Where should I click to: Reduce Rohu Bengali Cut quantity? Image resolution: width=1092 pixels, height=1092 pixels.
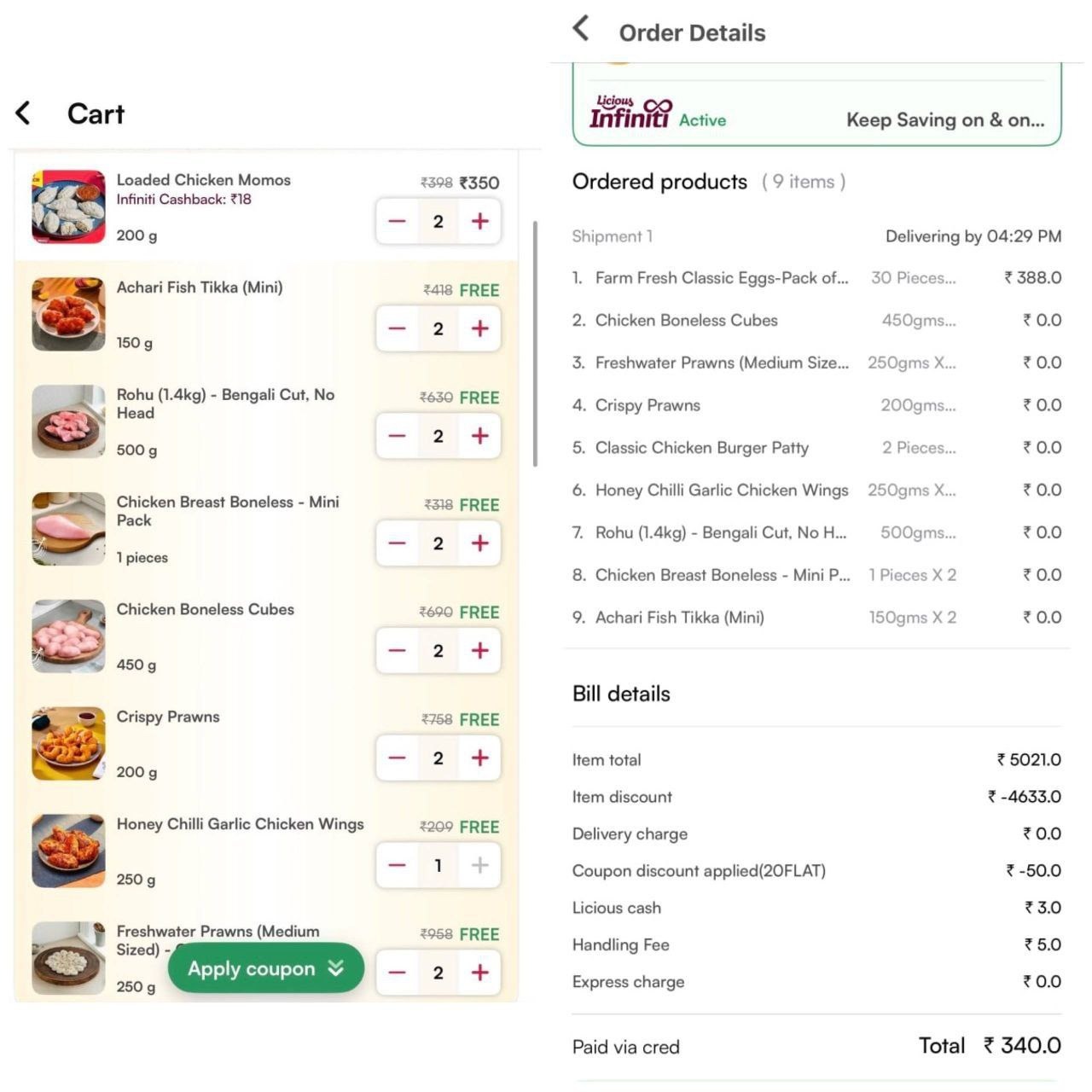click(x=398, y=437)
